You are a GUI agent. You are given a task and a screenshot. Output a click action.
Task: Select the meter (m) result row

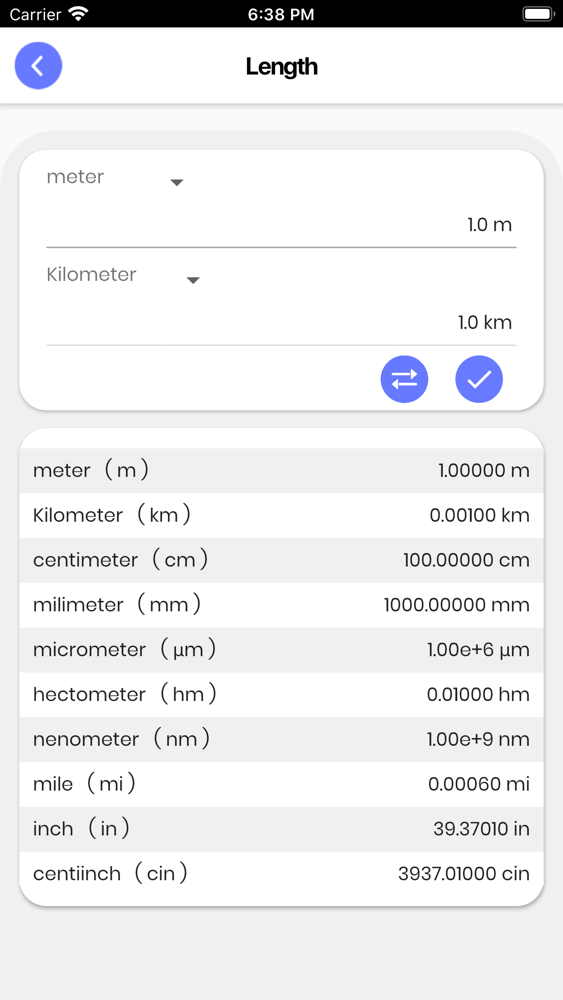pos(281,471)
